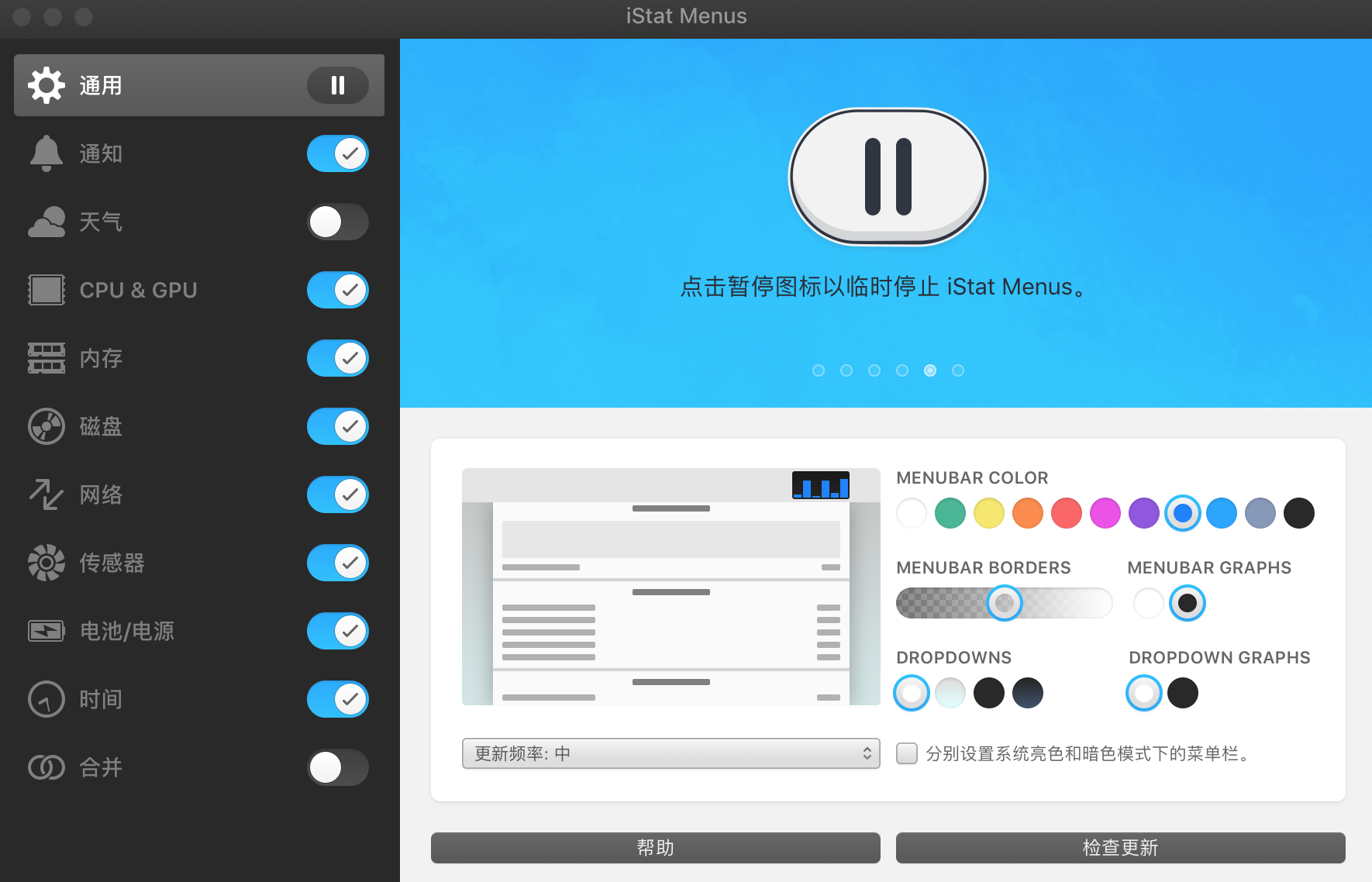
Task: Click the menubar graph icon in the preview
Action: 821,485
